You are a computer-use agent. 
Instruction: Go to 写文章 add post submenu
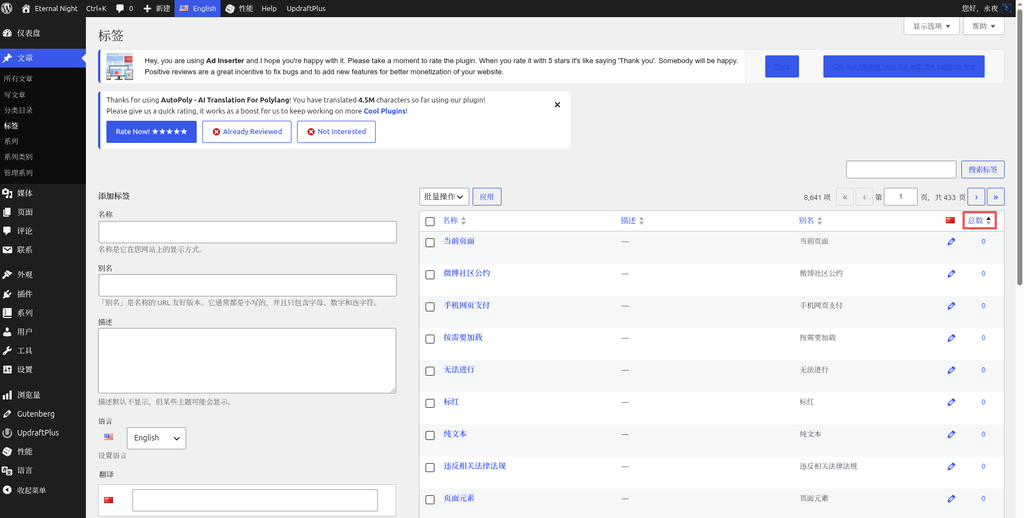pos(14,95)
